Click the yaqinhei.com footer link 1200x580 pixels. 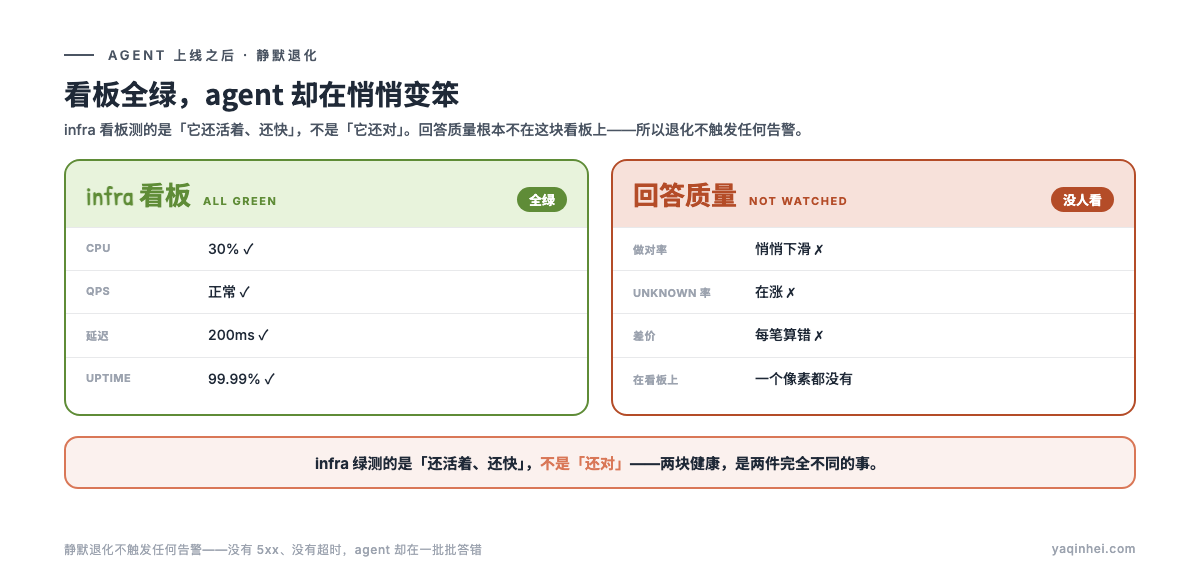(x=1094, y=549)
